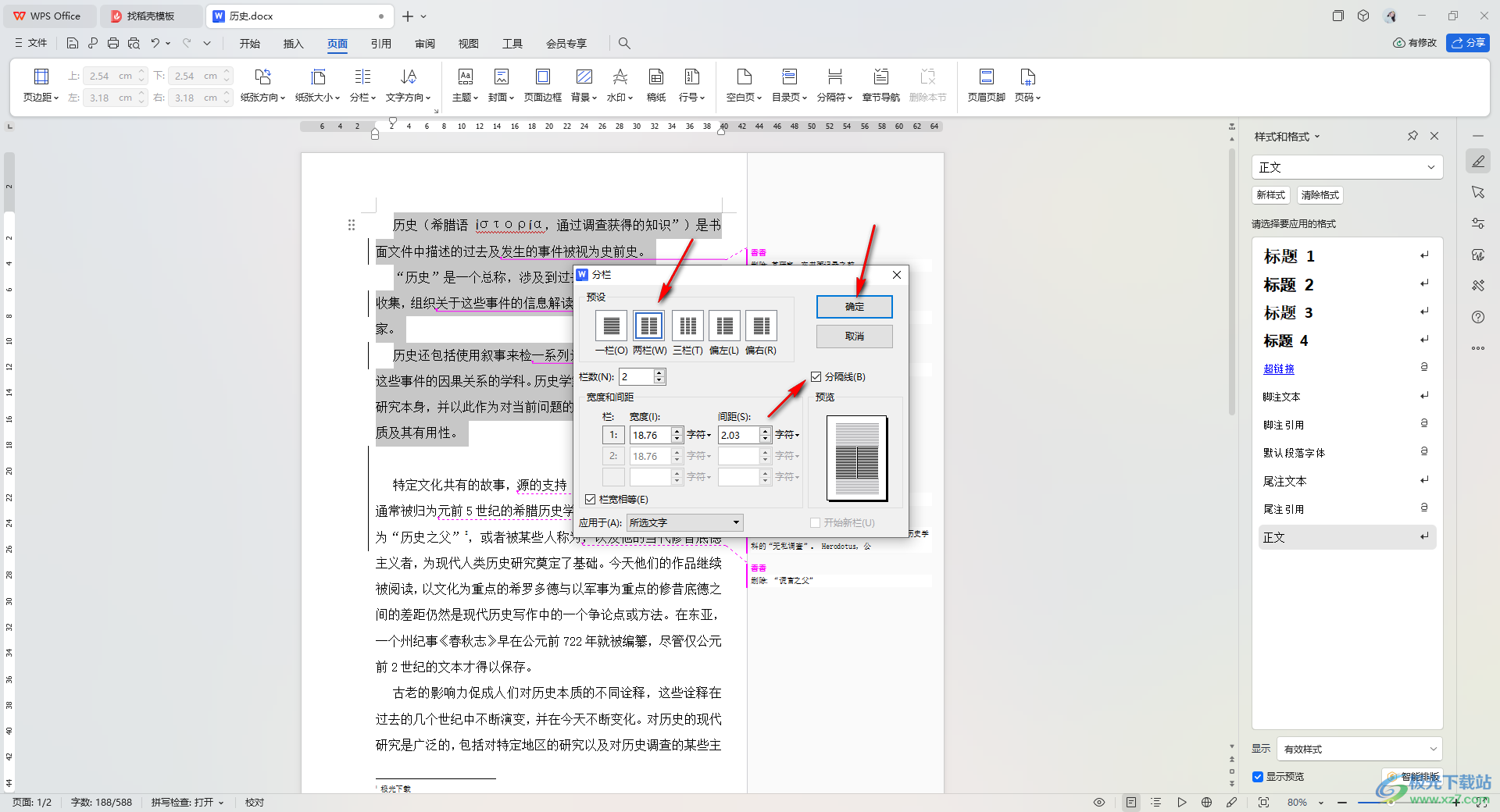This screenshot has width=1500, height=812.
Task: Open the watermark tool
Action: (620, 85)
